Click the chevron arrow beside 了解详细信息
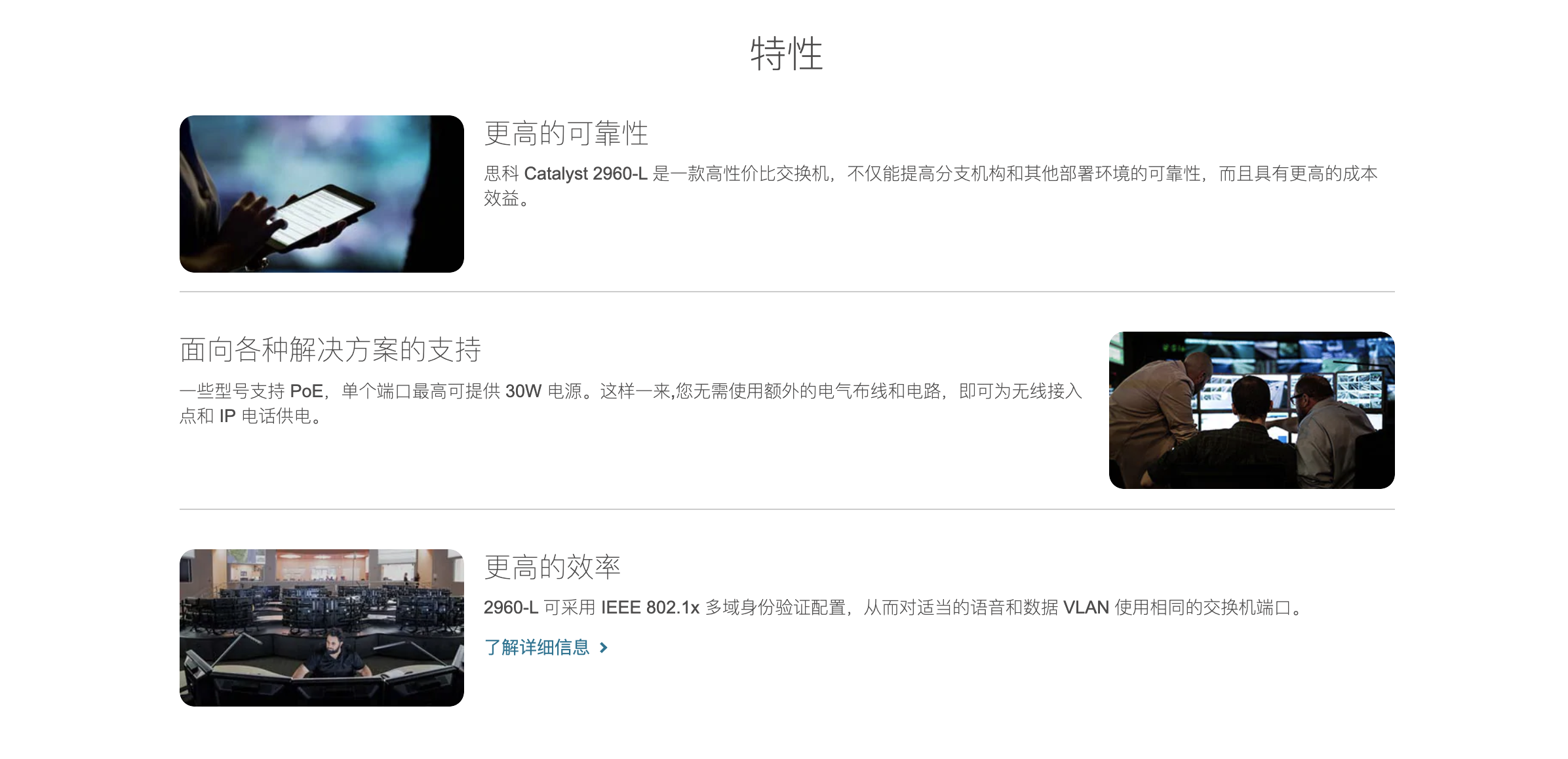This screenshot has height=759, width=1568. click(x=604, y=648)
